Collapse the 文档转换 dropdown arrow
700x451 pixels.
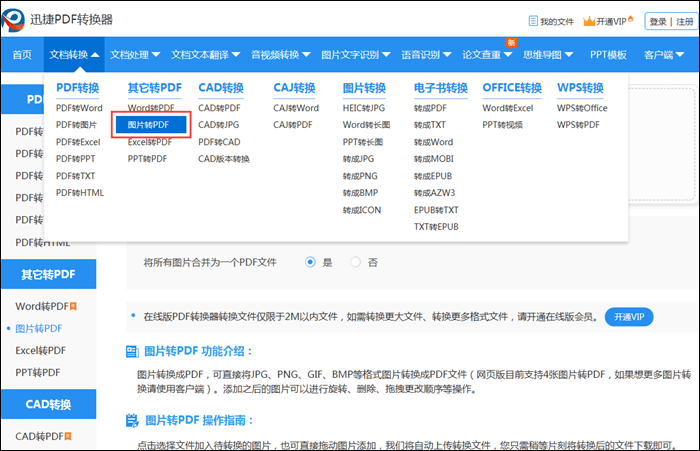(95, 55)
